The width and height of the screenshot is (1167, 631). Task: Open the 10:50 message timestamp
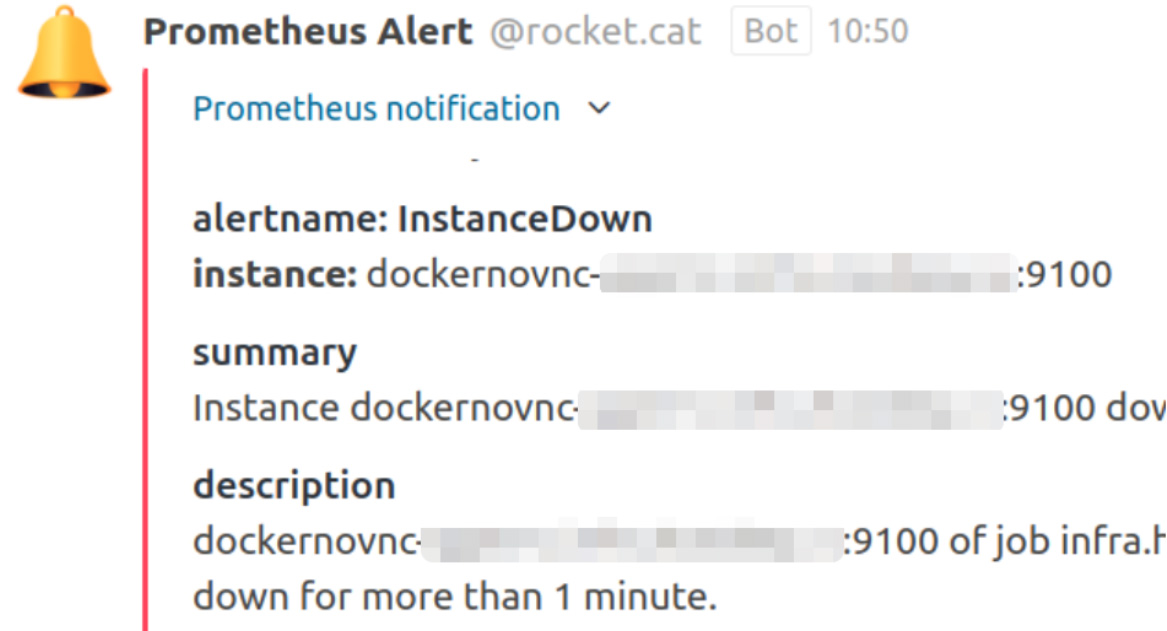867,32
